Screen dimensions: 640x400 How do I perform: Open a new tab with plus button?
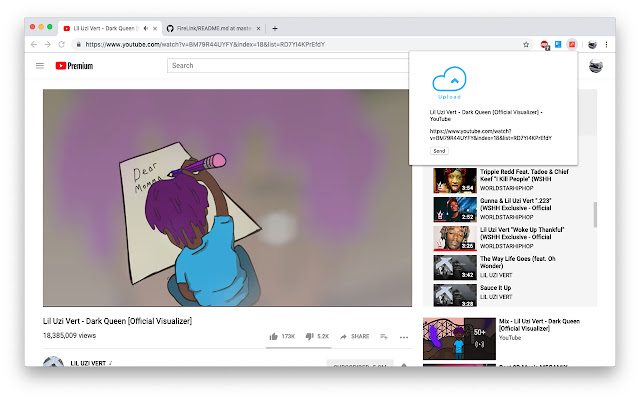tap(275, 29)
